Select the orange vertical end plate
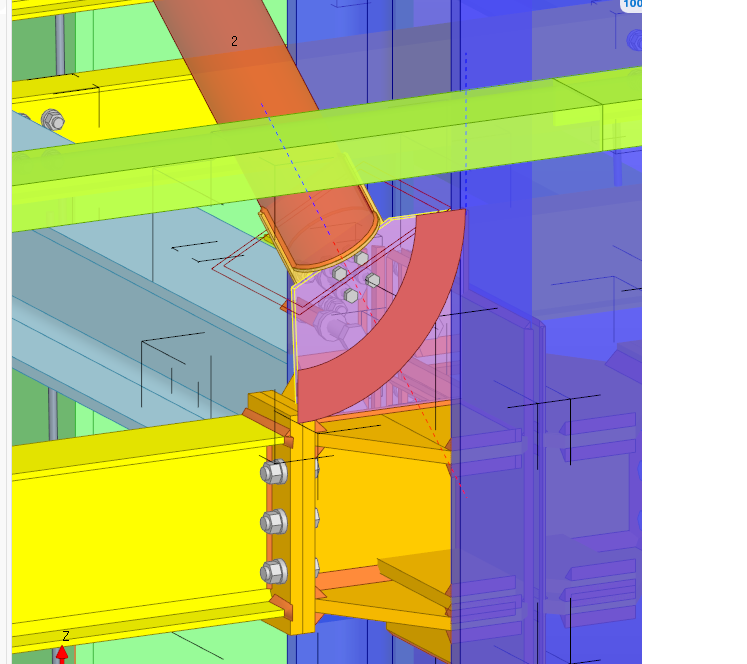 coord(301,530)
